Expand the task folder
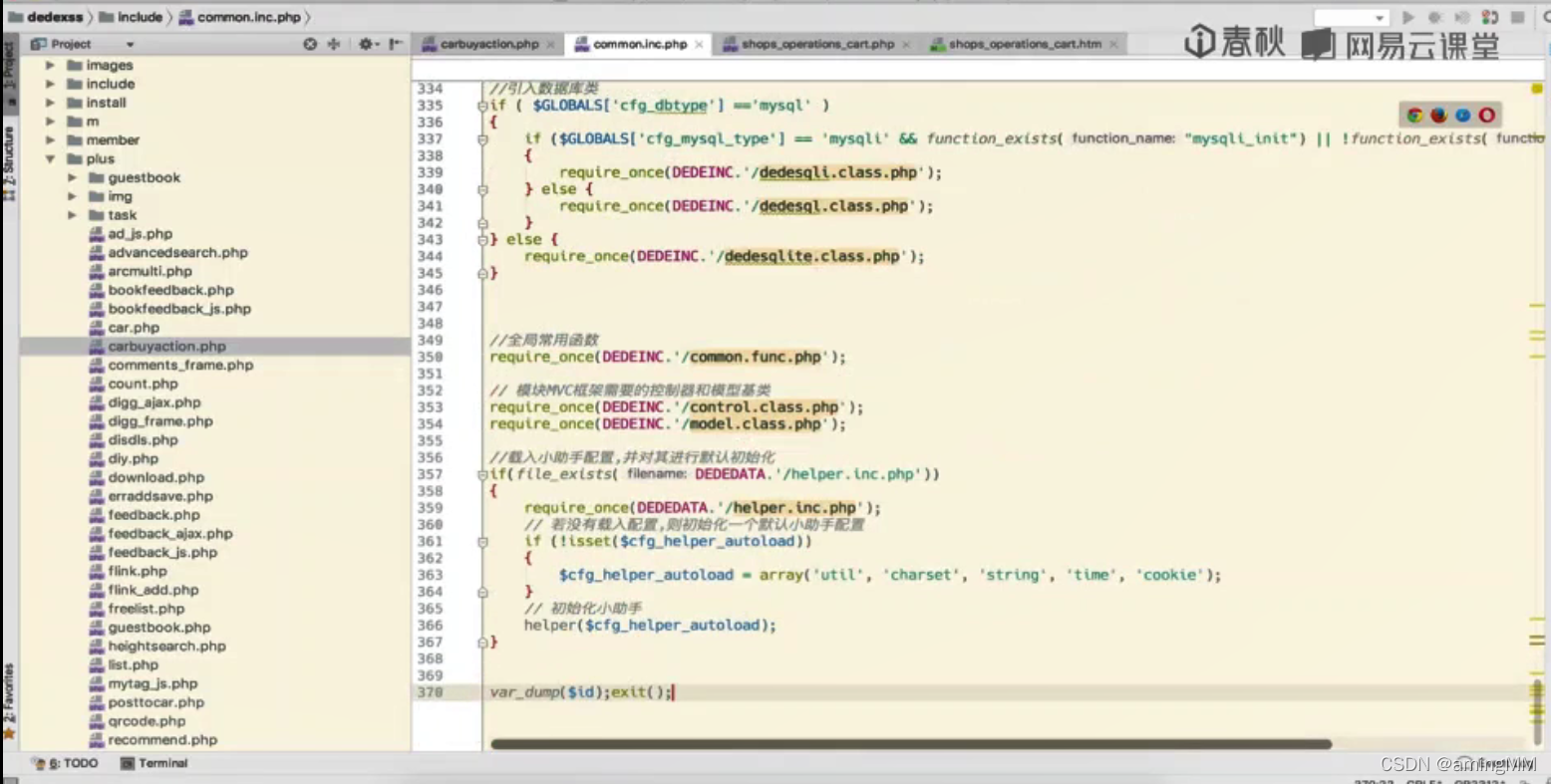 click(72, 215)
